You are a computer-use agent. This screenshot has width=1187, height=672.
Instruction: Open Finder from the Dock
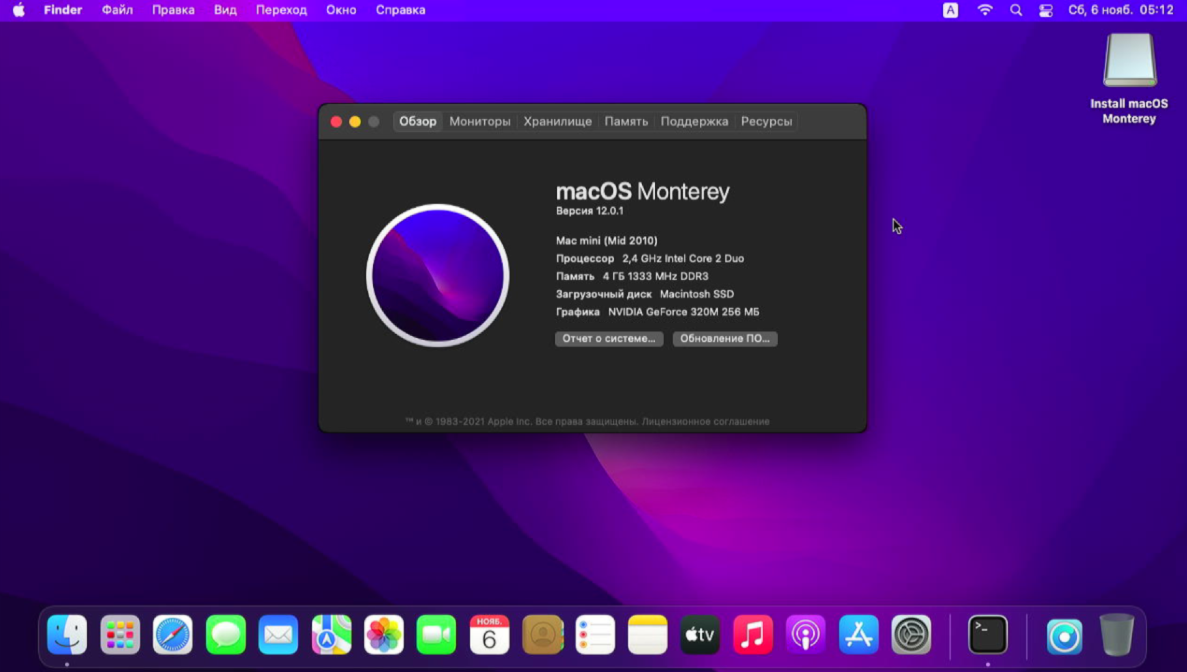tap(67, 634)
